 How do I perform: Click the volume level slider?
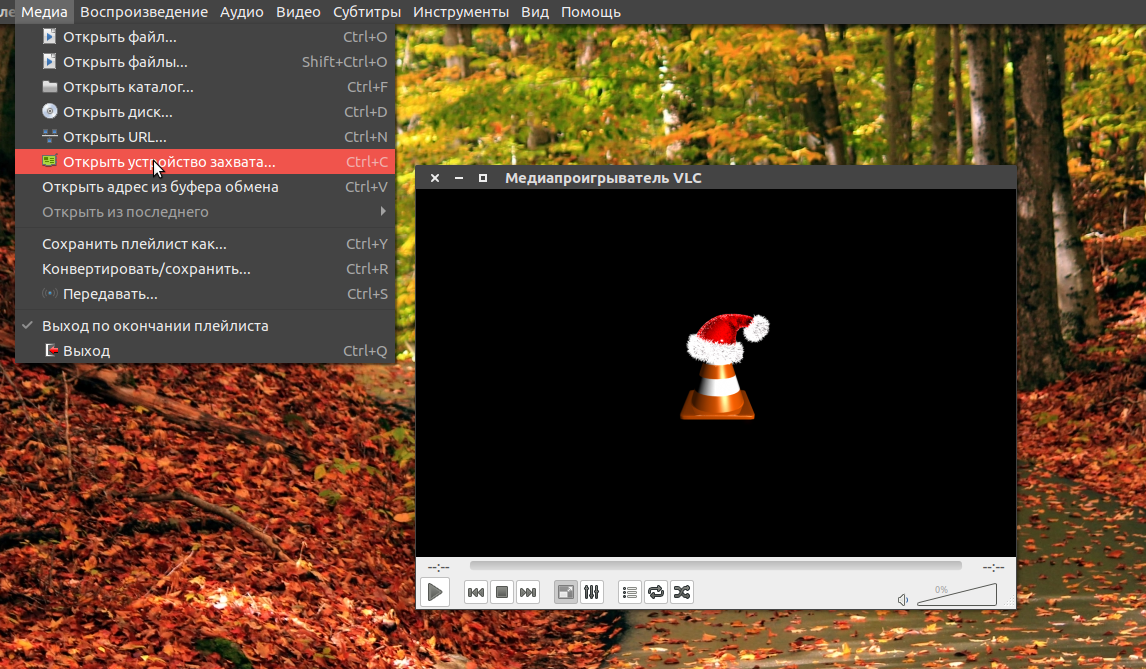pos(957,596)
